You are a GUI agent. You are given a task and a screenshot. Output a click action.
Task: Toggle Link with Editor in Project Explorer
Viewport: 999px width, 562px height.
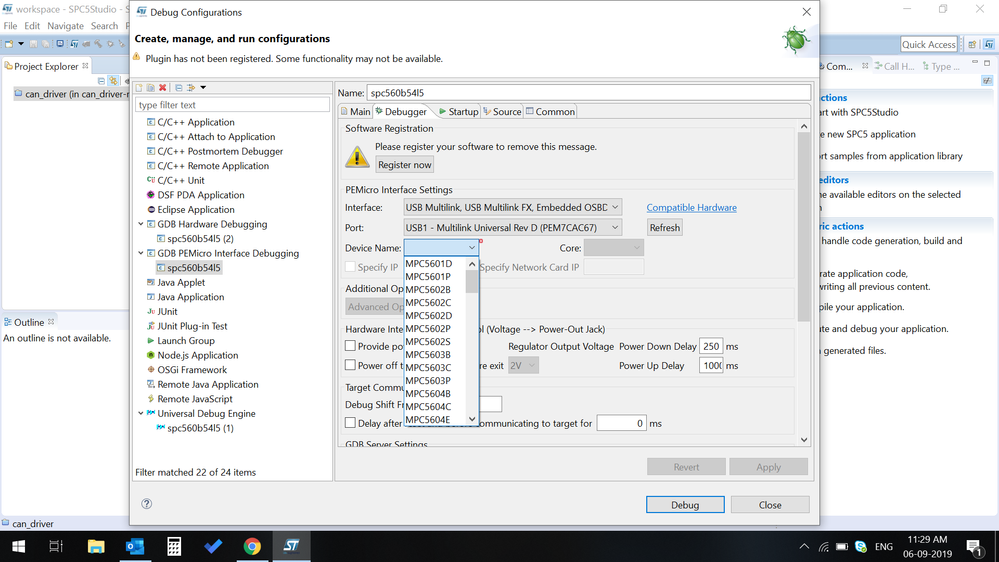113,81
